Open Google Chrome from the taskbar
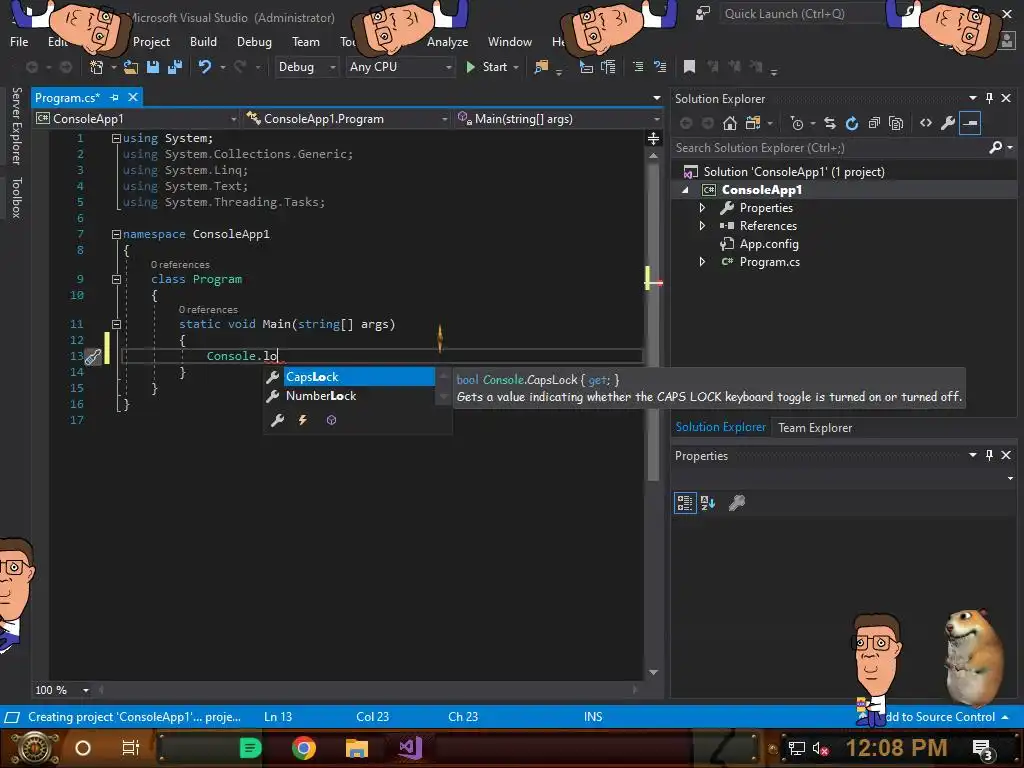Viewport: 1024px width, 768px height. pyautogui.click(x=304, y=748)
